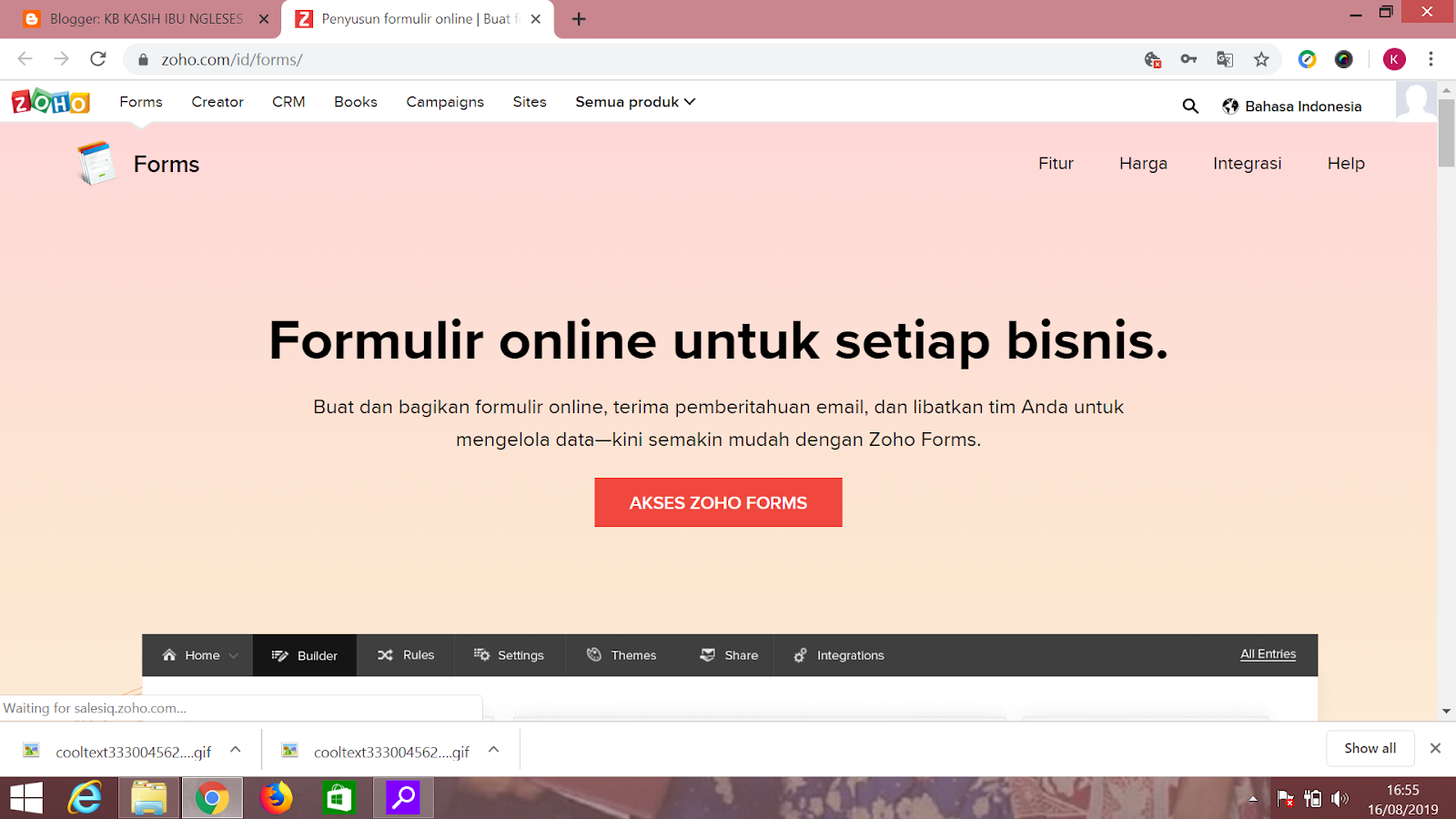Open options for second cooltext gif download
The image size is (1456, 819).
[x=494, y=750]
